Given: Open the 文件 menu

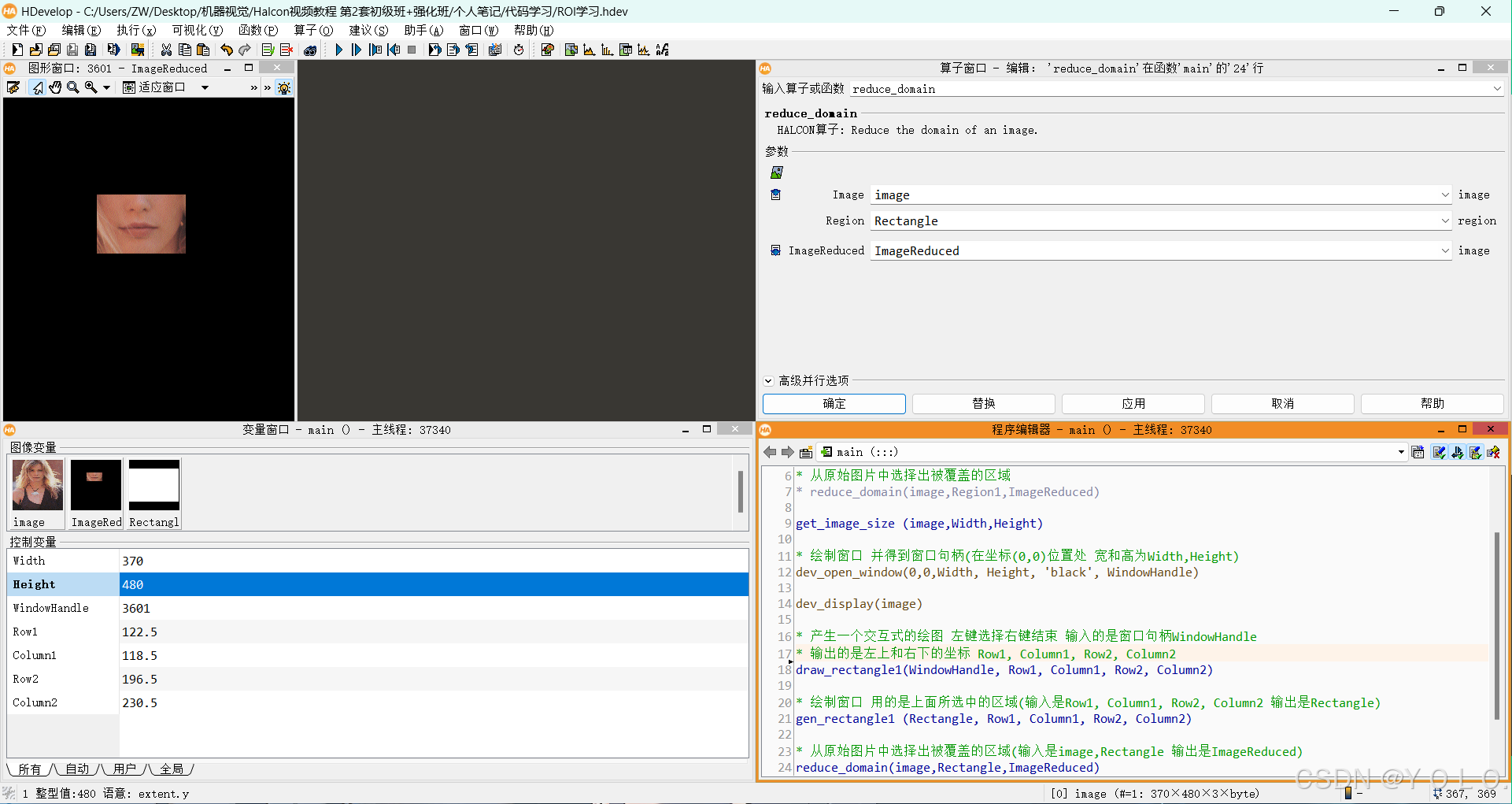Looking at the screenshot, I should click(x=26, y=30).
